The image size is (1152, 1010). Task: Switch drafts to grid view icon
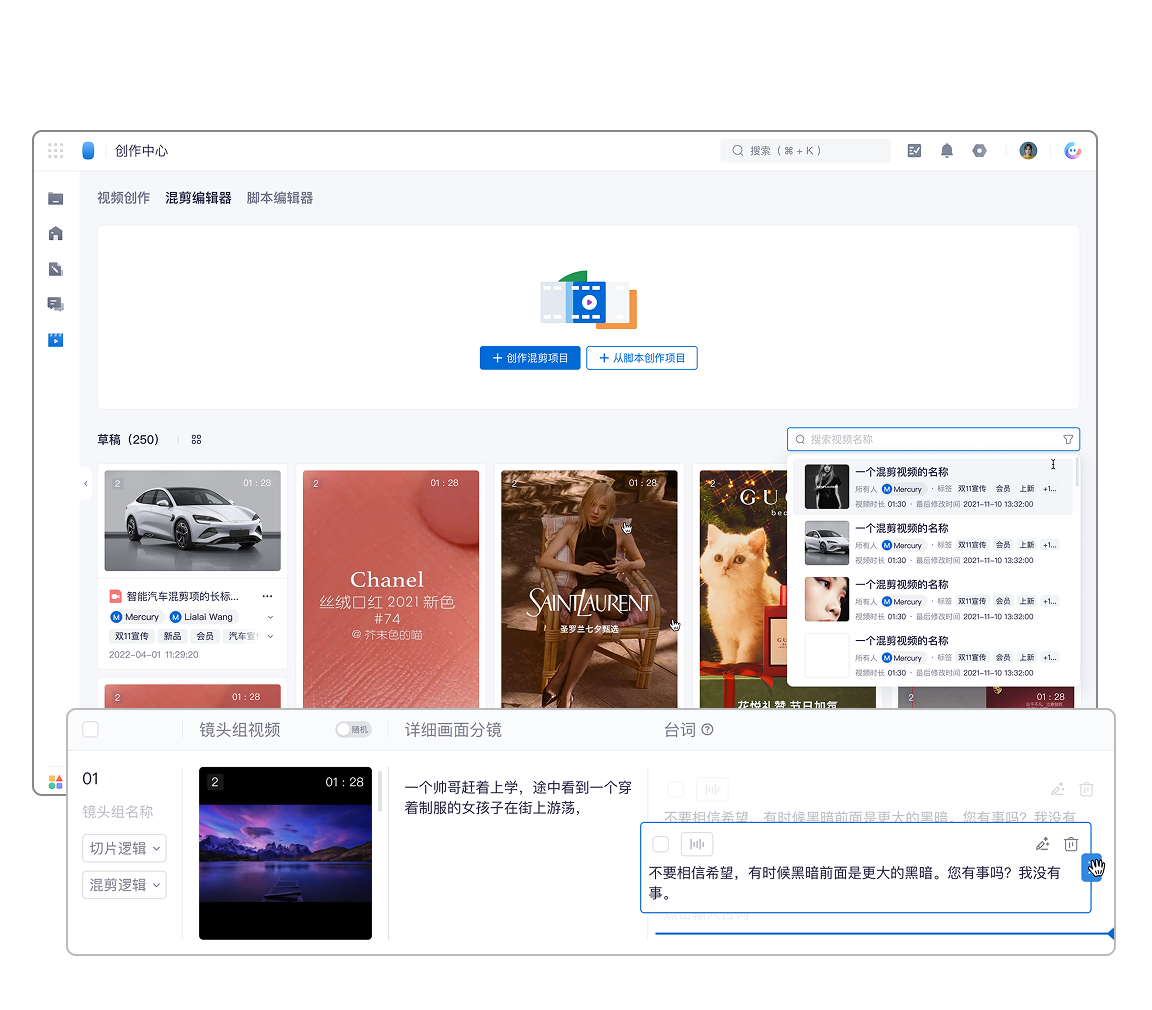[x=197, y=439]
